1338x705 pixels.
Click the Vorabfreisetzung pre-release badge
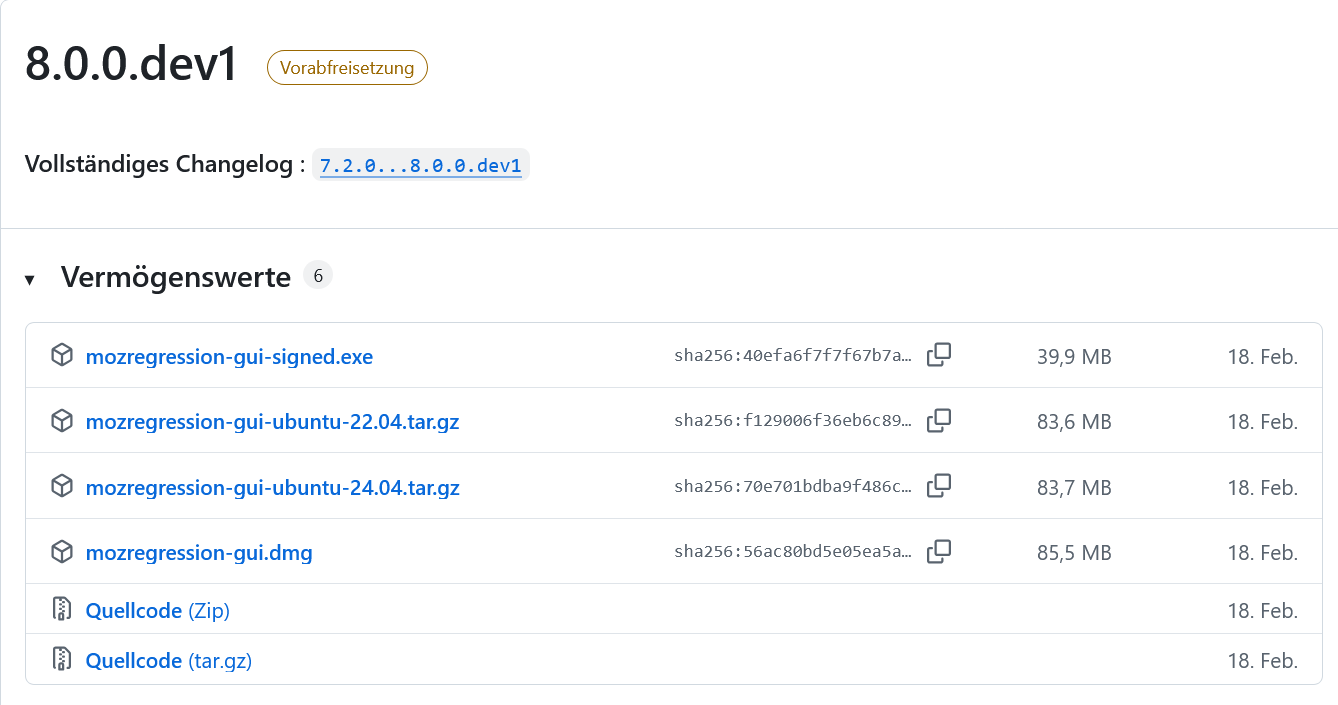coord(347,68)
